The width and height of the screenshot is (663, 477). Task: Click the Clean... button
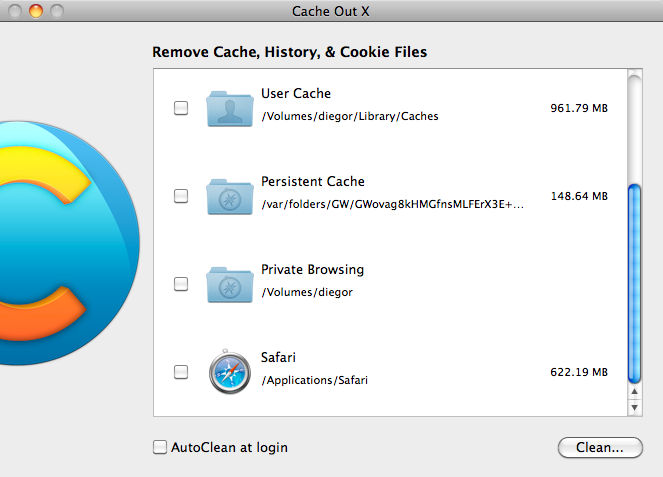click(600, 447)
